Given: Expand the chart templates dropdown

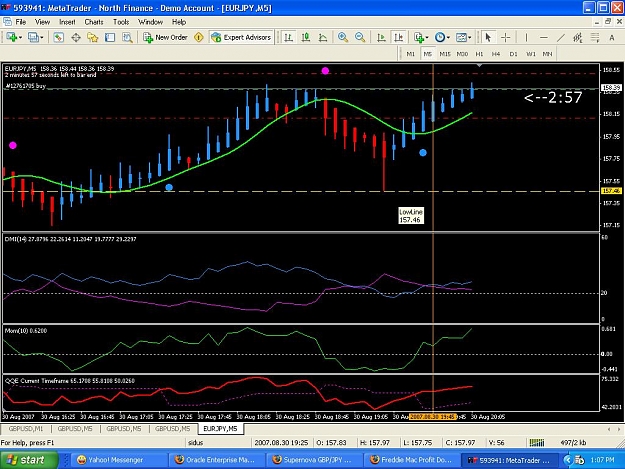Looking at the screenshot, I should click(463, 37).
